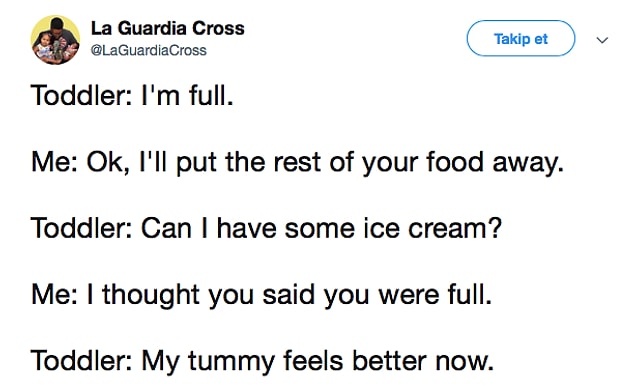Click the first "Toddler:" speaker label
The width and height of the screenshot is (635, 387).
coord(81,96)
